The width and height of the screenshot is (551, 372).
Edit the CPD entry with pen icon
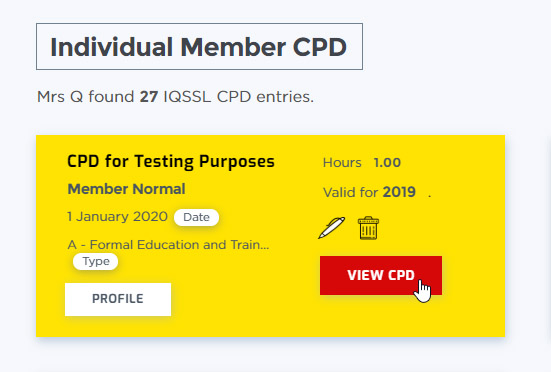tap(331, 228)
